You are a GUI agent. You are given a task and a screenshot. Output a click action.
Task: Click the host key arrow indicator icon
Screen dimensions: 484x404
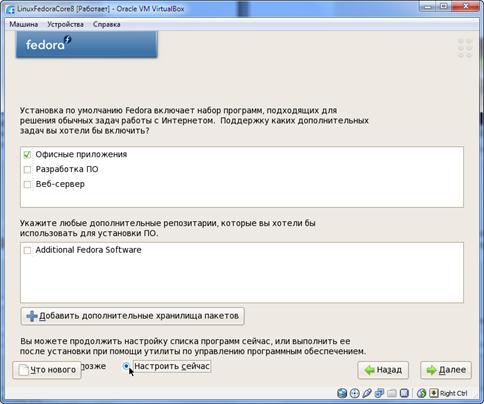[433, 393]
